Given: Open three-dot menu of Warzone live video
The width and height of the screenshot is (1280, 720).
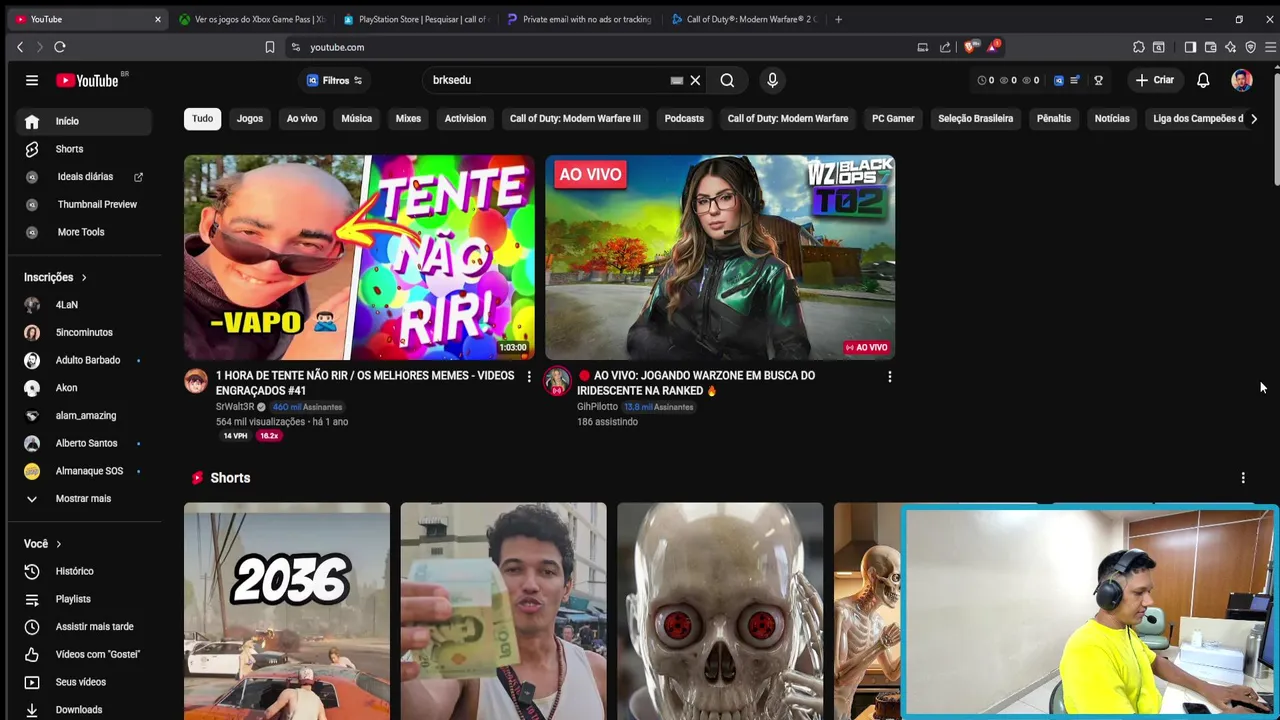Looking at the screenshot, I should pos(889,377).
